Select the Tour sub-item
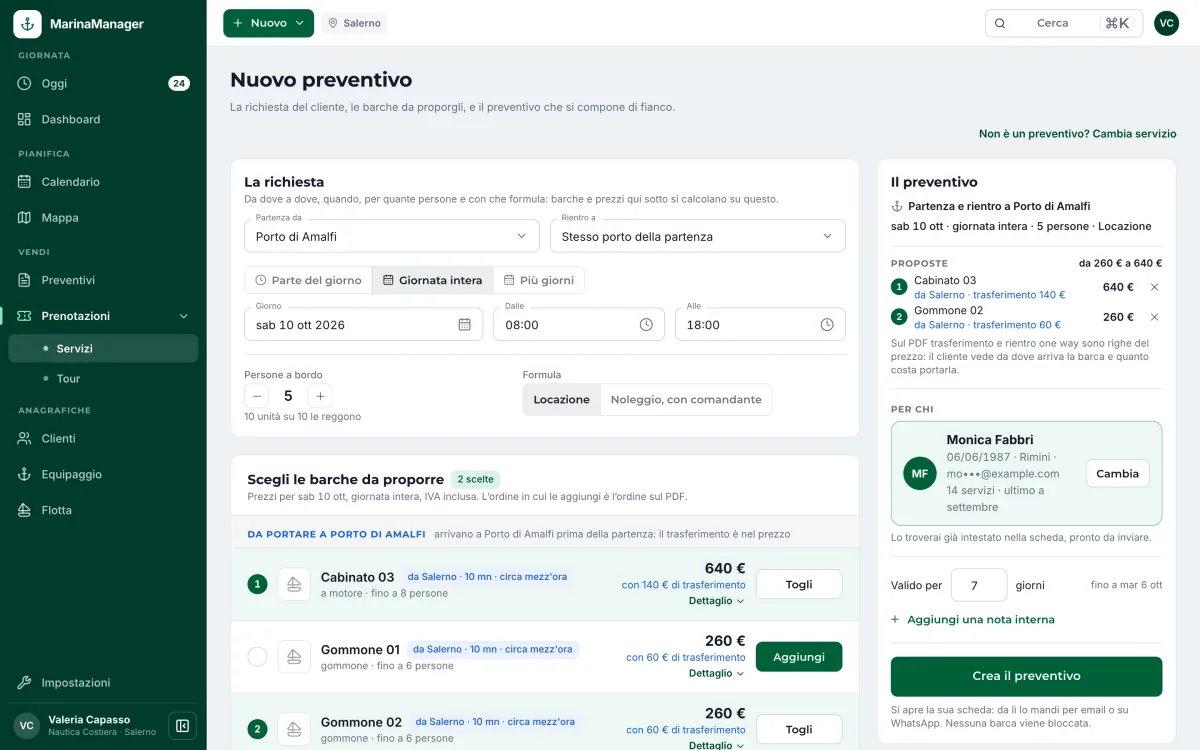This screenshot has width=1200, height=750. (103, 378)
